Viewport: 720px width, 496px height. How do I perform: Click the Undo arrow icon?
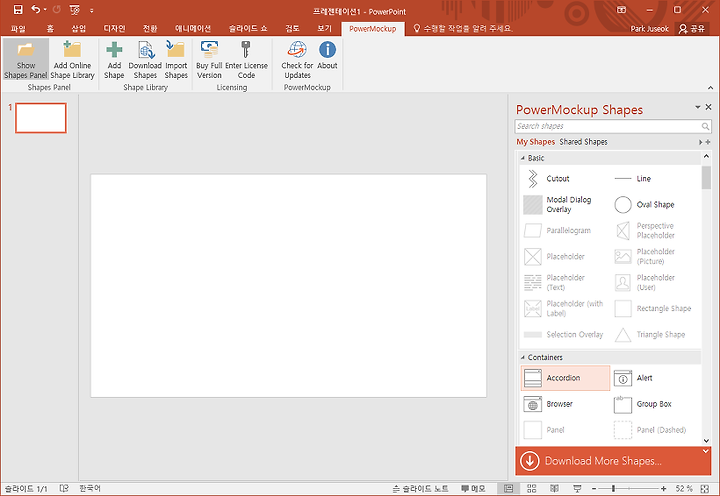[35, 9]
